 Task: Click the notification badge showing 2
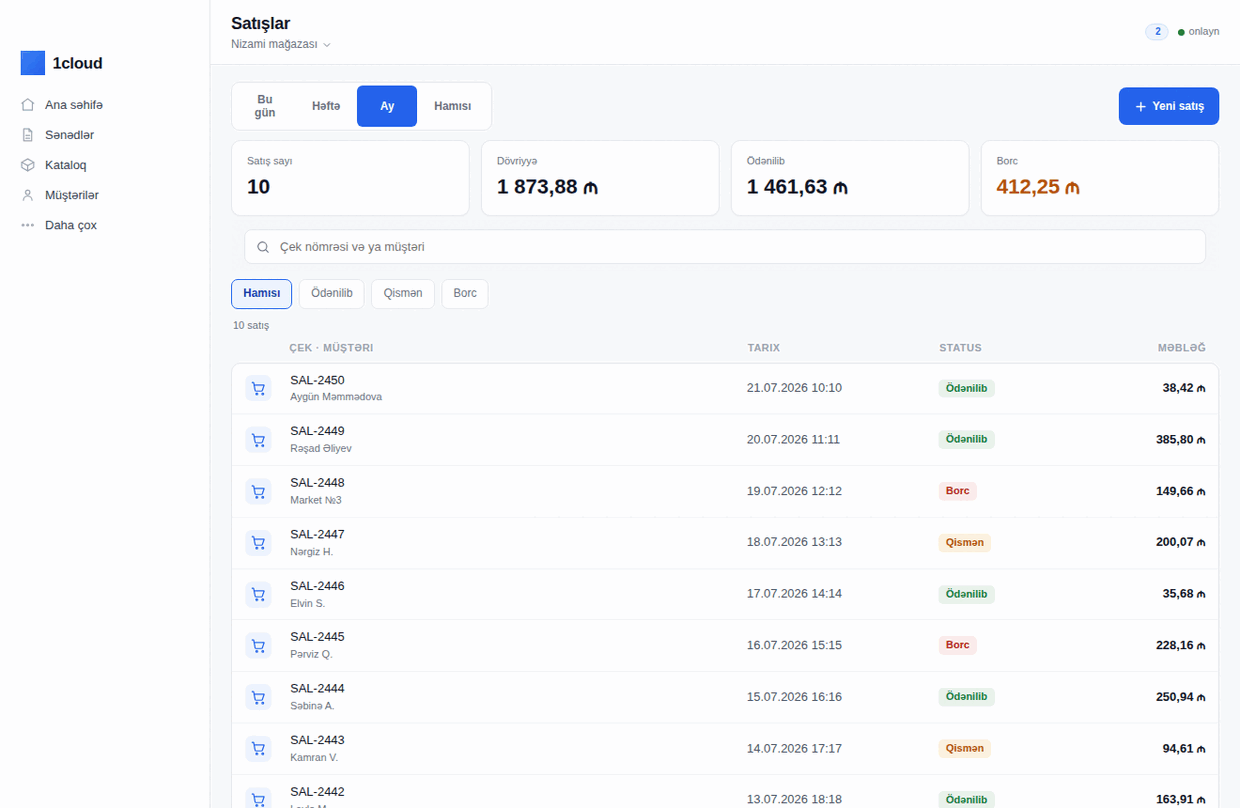pyautogui.click(x=1157, y=32)
